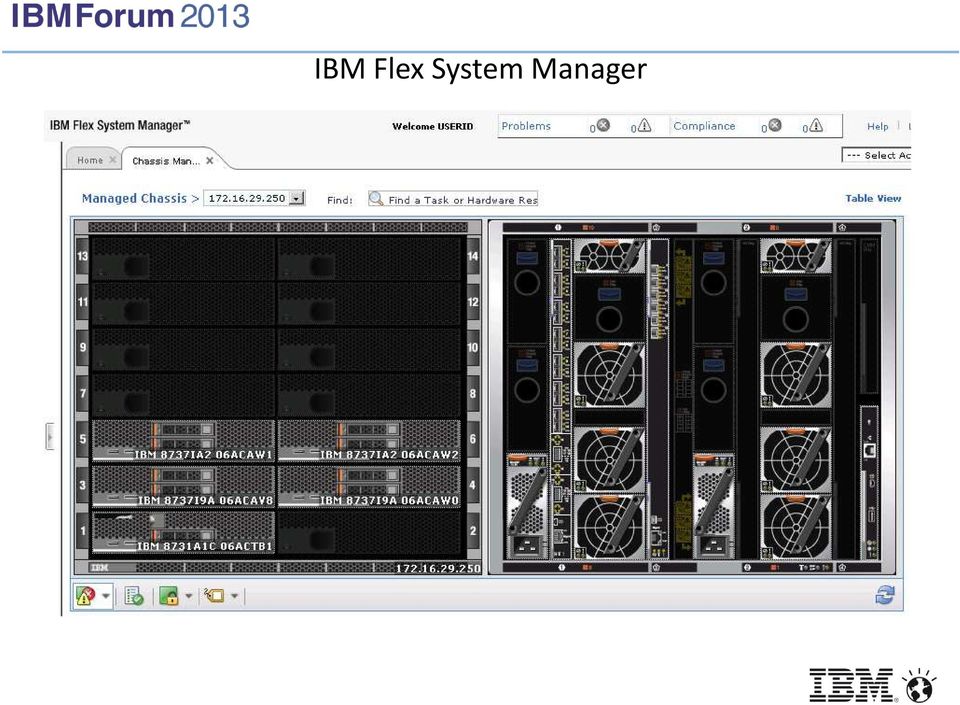Select management node IBM 8731A1C 06ACTB1

coord(184,532)
